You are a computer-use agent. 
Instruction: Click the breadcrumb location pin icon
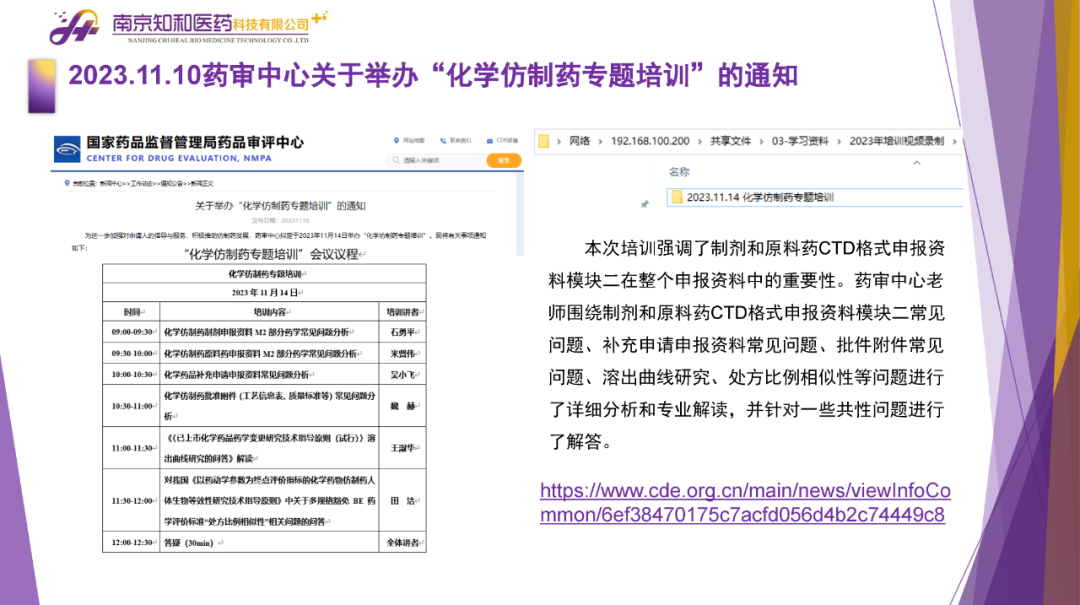point(66,183)
